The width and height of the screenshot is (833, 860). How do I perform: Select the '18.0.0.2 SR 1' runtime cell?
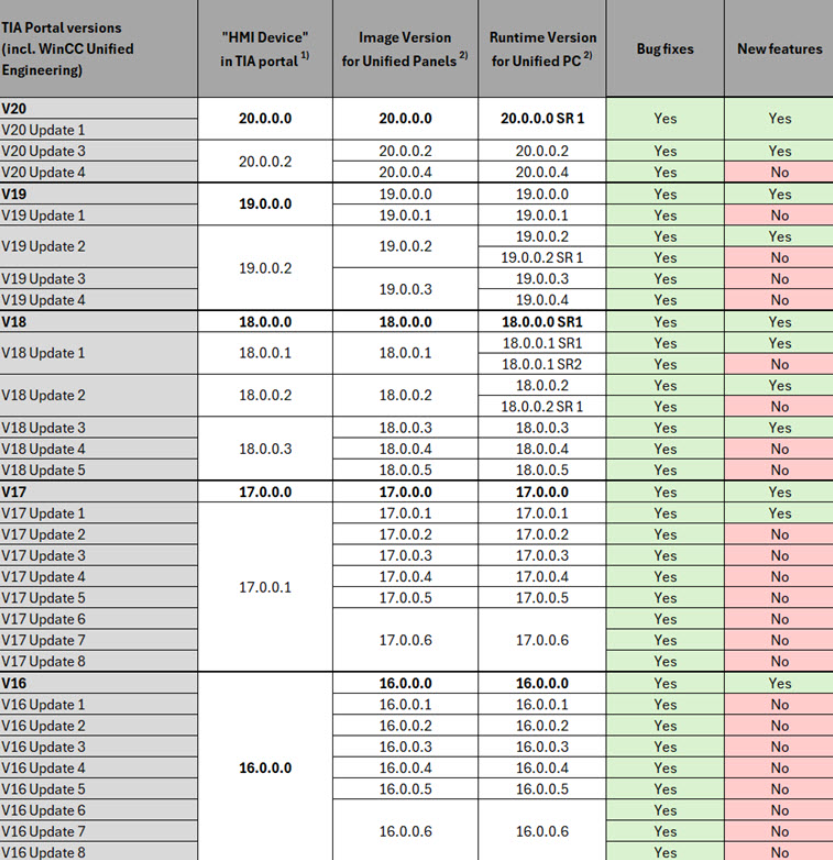[542, 406]
